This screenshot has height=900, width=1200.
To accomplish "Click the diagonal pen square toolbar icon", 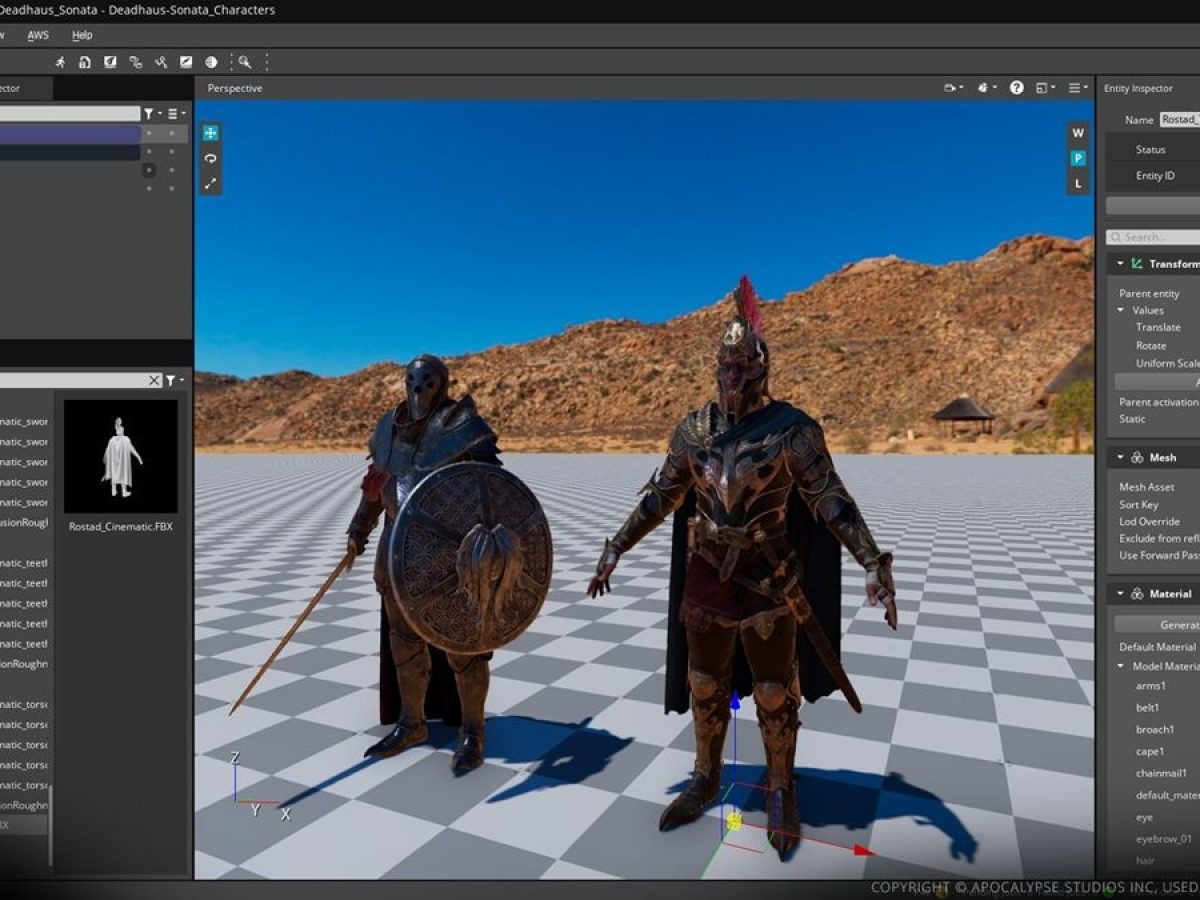I will click(186, 62).
